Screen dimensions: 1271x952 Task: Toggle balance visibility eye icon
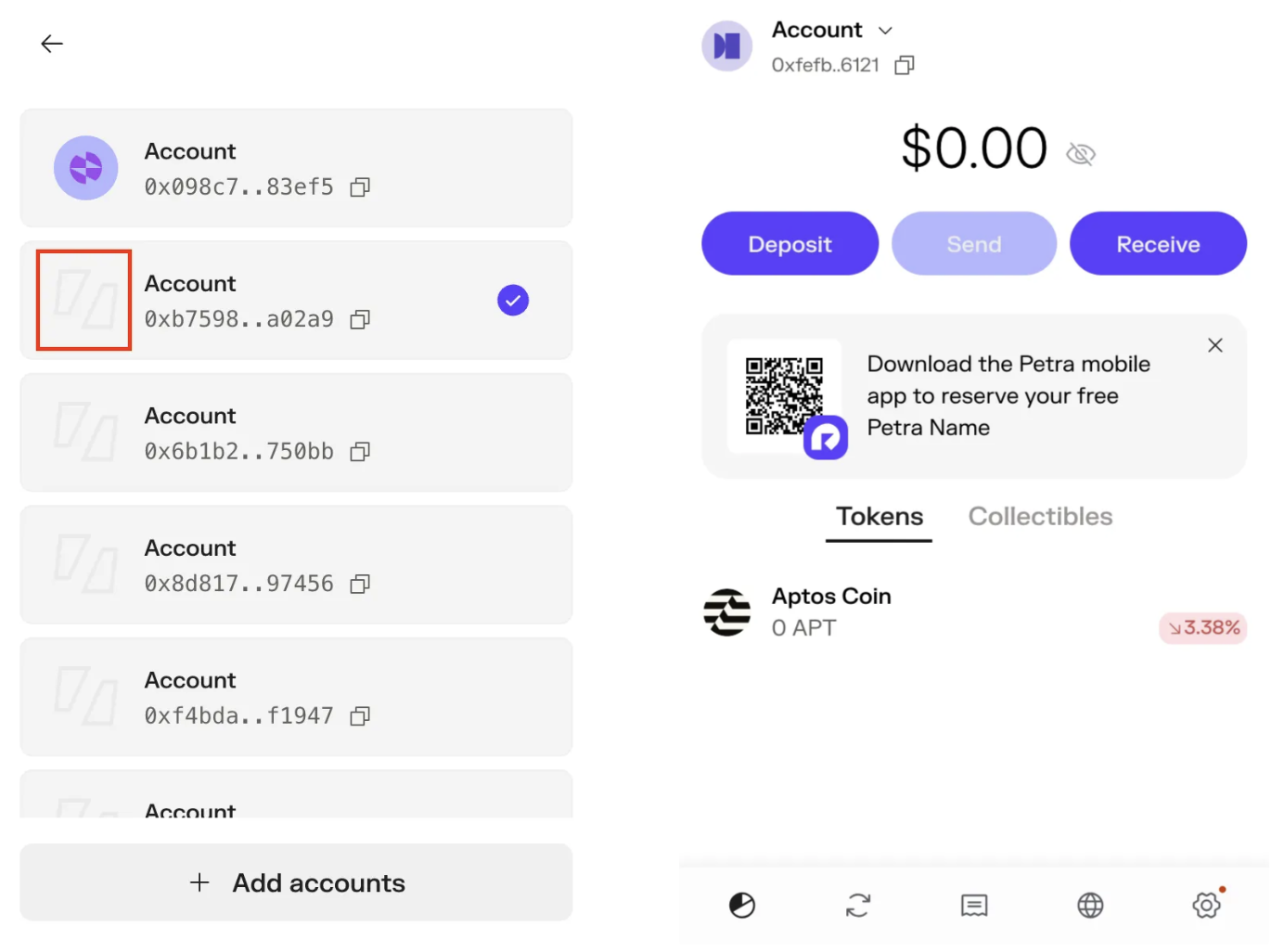click(x=1081, y=154)
